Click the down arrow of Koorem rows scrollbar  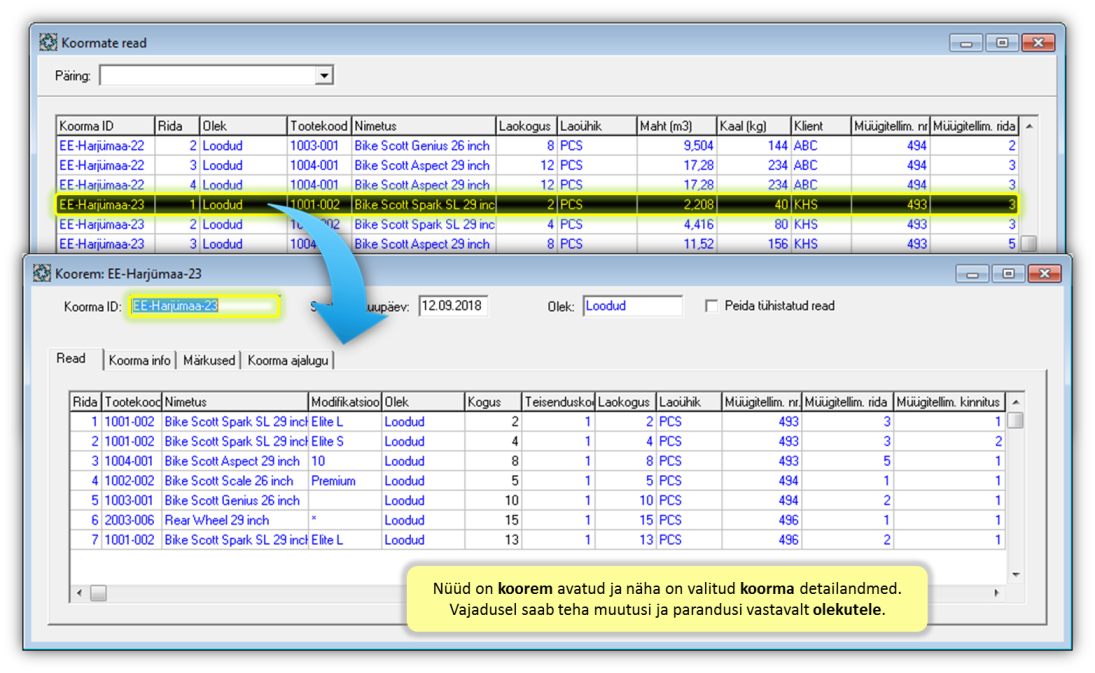click(x=1016, y=575)
